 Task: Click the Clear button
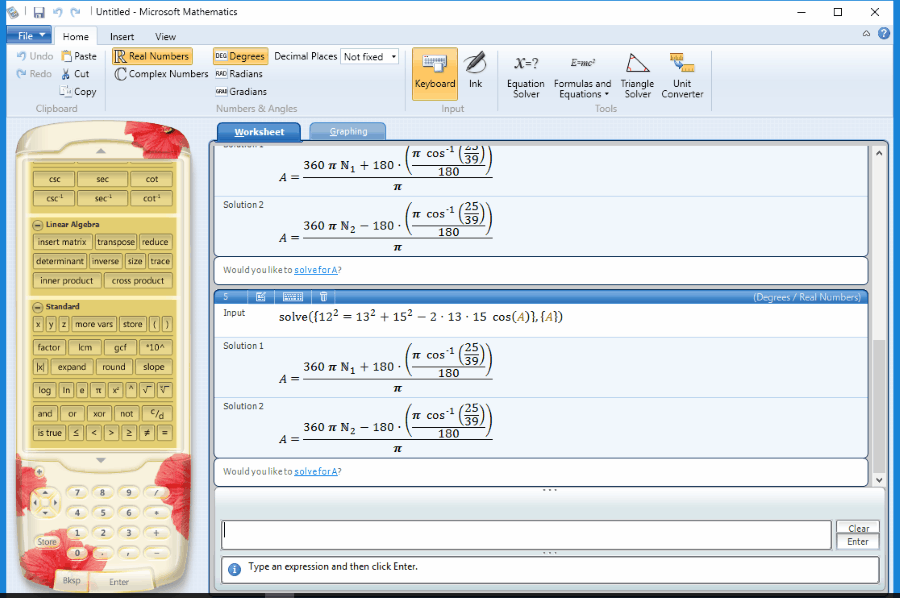858,528
